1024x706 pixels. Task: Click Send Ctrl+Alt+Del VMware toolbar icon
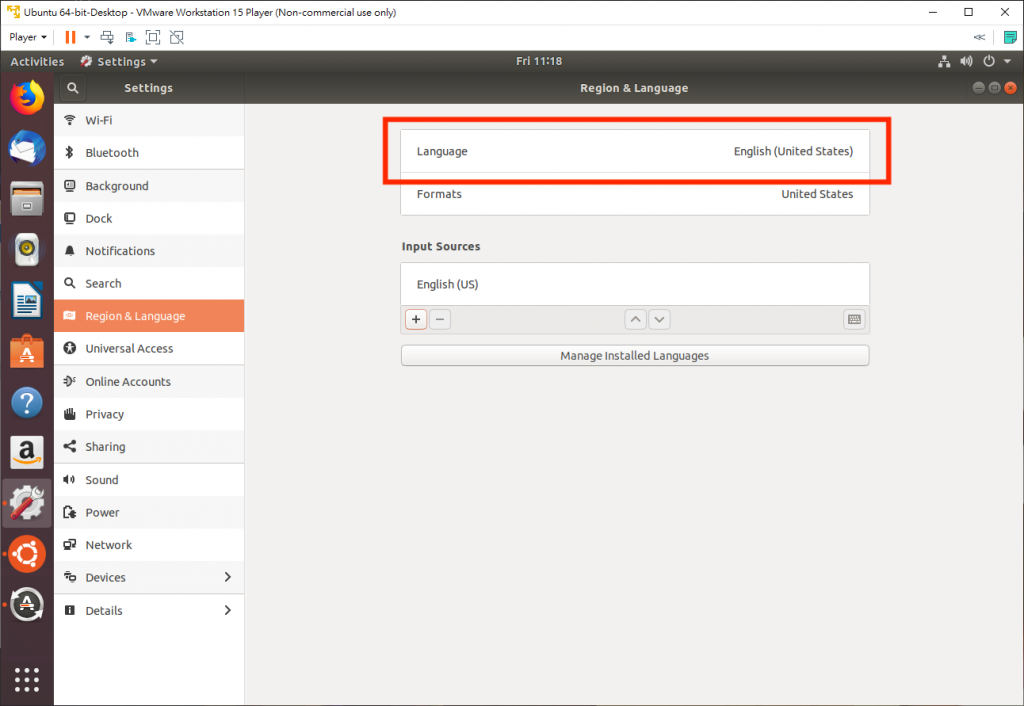(107, 37)
